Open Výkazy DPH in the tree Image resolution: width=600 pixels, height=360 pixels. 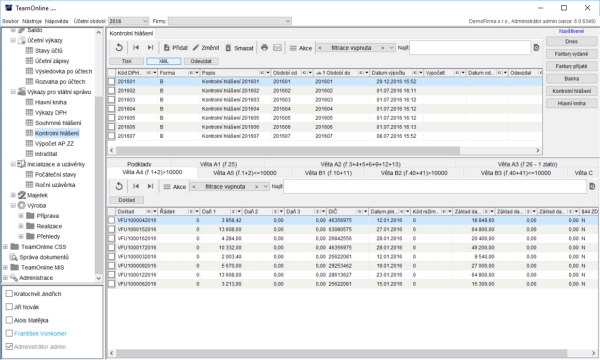click(51, 112)
